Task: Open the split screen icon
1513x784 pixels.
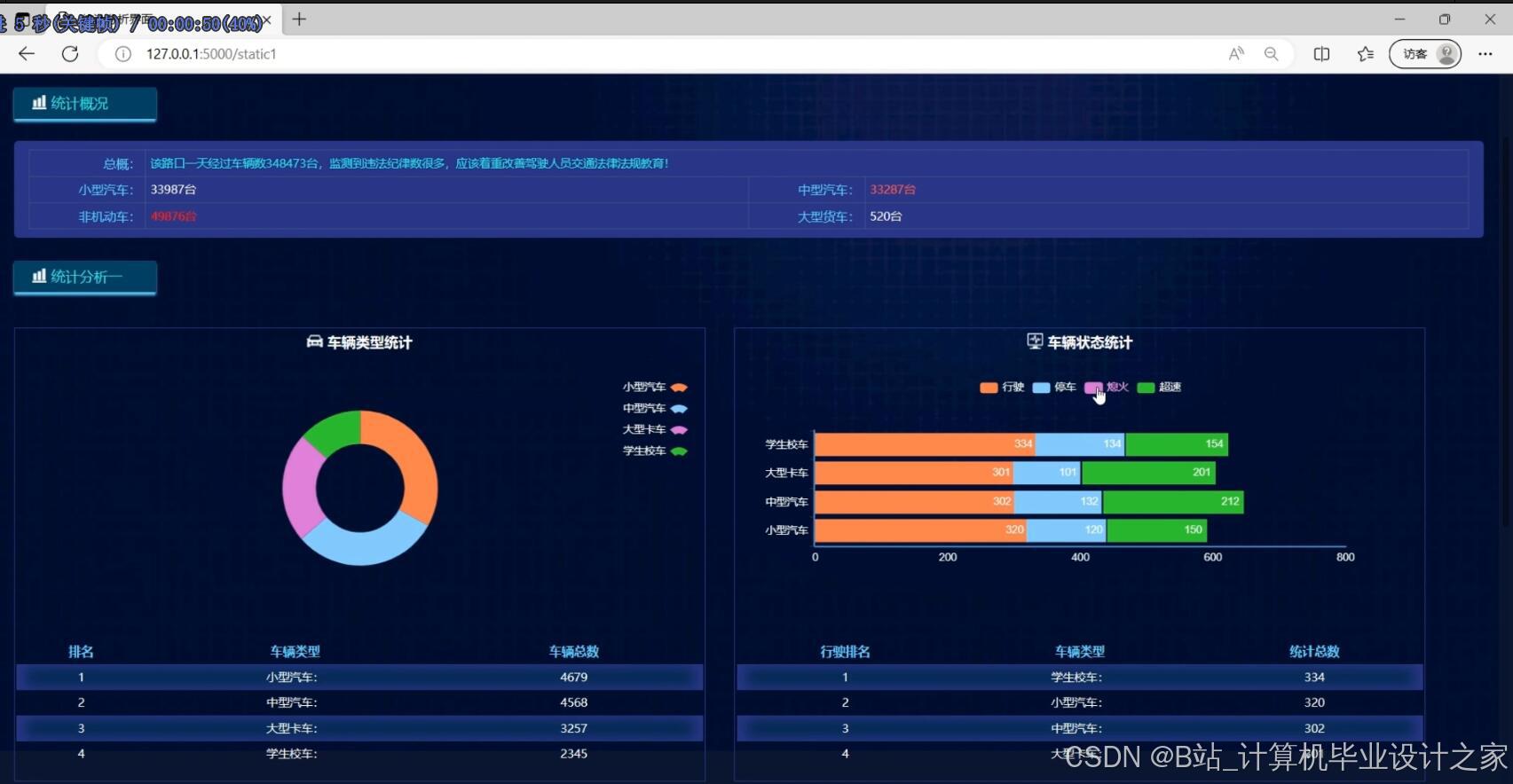Action: point(1321,54)
